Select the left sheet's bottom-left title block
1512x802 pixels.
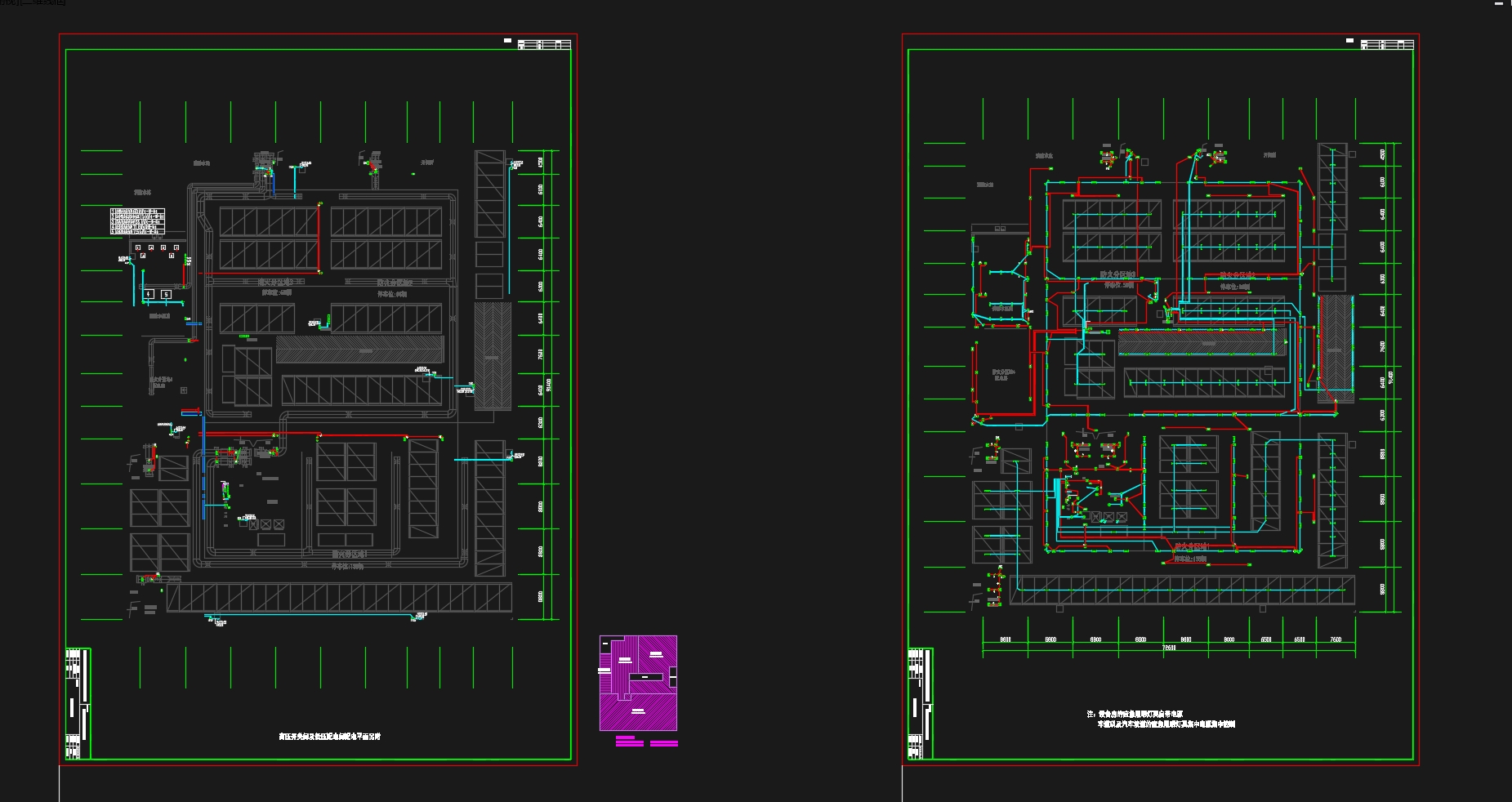(78, 704)
